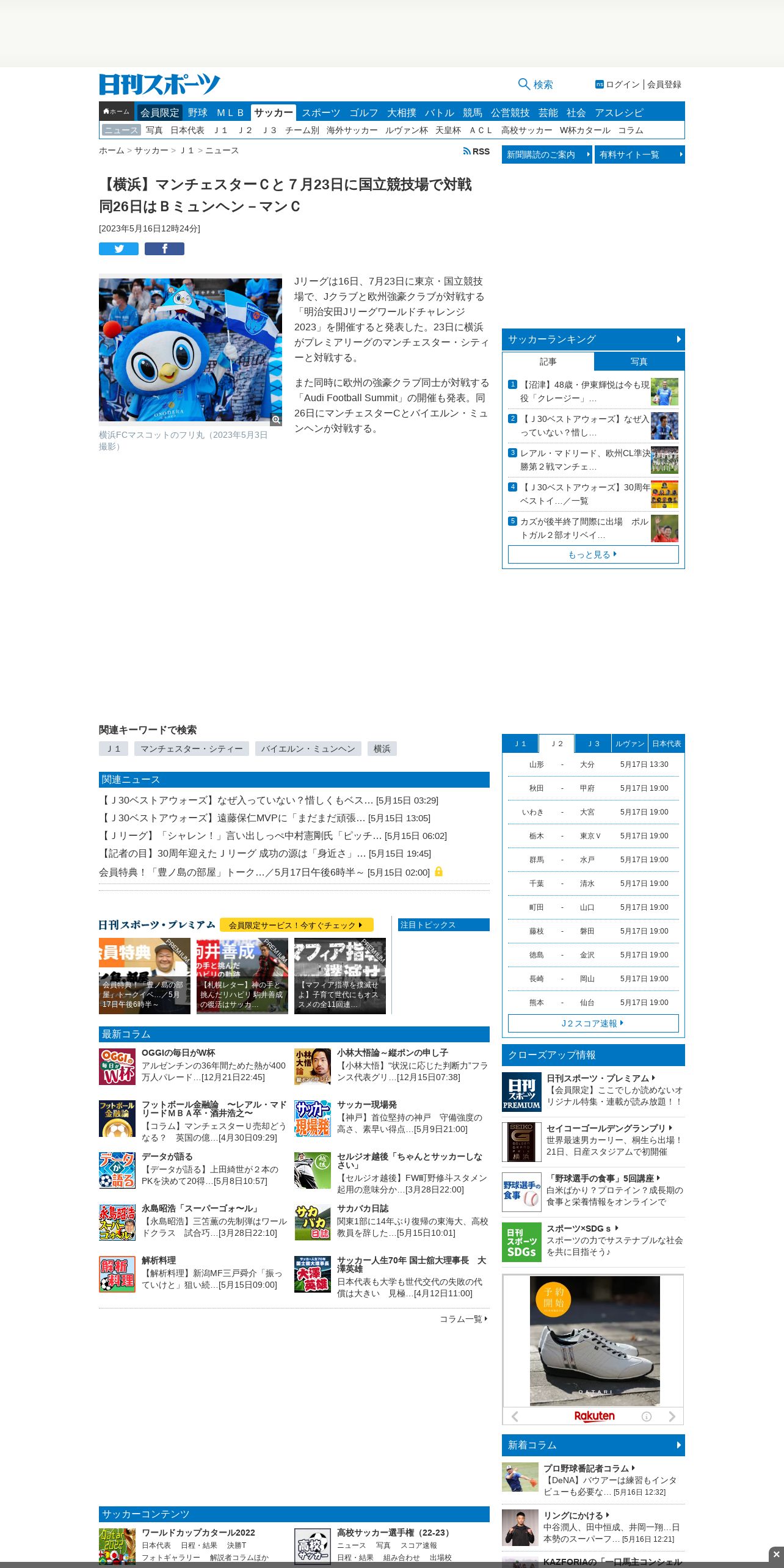Click the ns login icon
The image size is (784, 1568).
(x=600, y=84)
